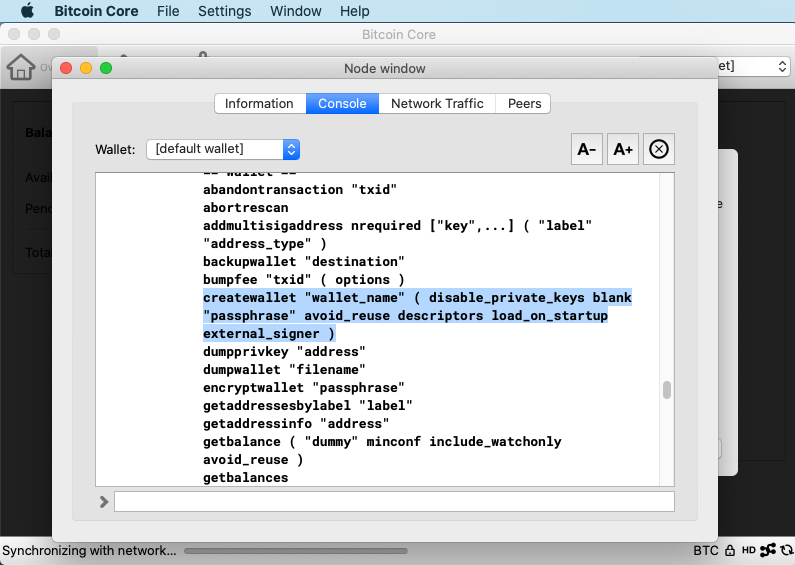Click the console command input field
The height and width of the screenshot is (565, 795).
[394, 502]
